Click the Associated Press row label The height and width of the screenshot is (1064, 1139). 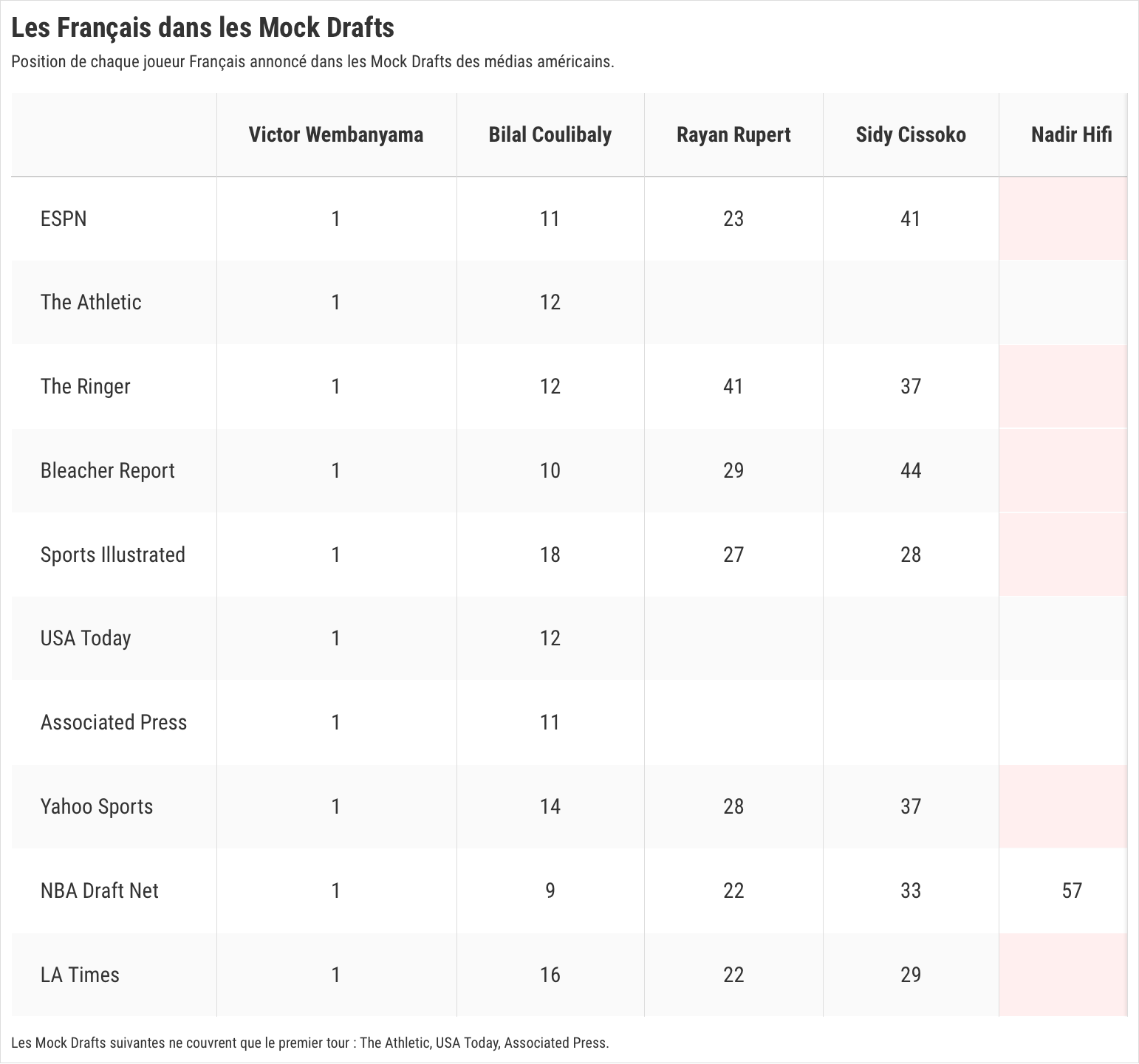[x=114, y=723]
